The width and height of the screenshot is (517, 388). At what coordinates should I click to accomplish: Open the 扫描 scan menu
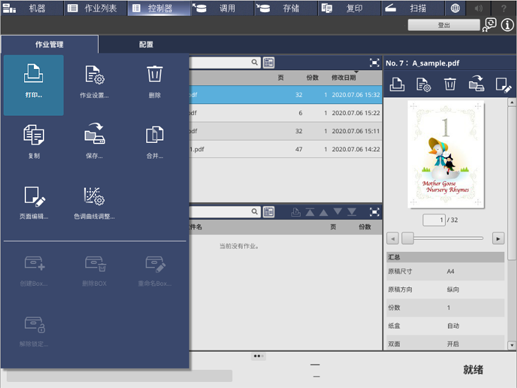coord(412,8)
